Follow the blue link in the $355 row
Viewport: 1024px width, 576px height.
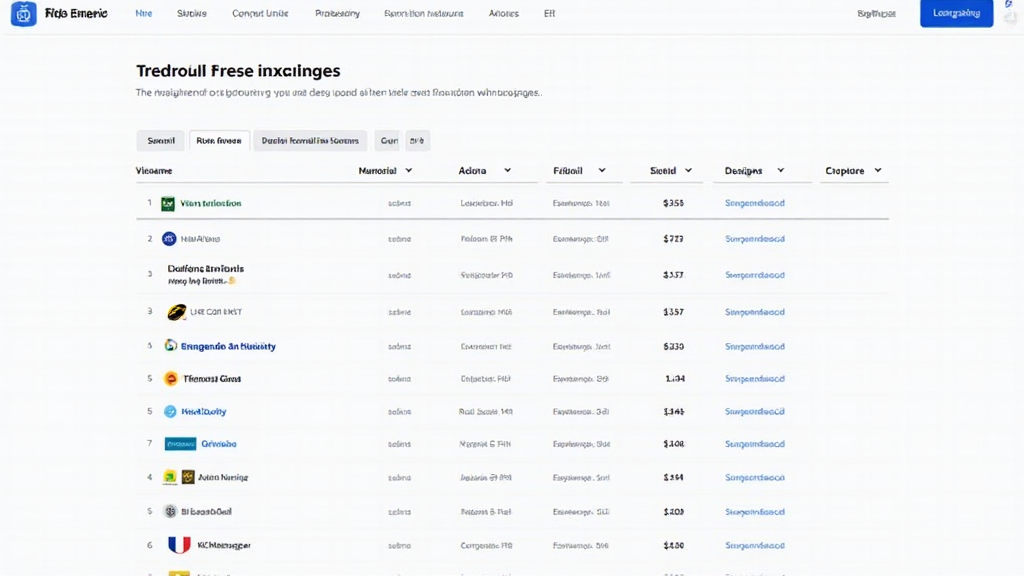pos(754,203)
